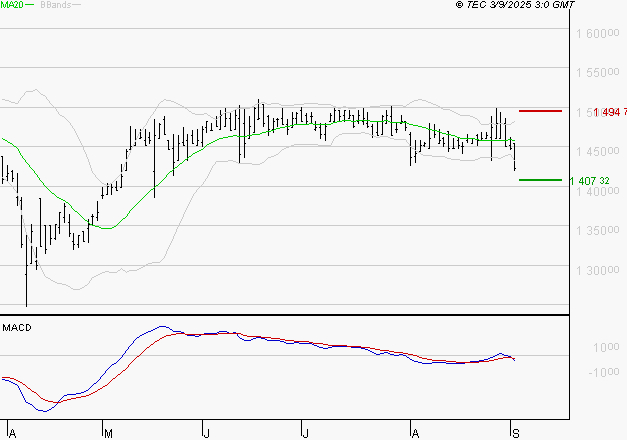Select the S month marker on time axis
627x440 pixels.
click(515, 432)
